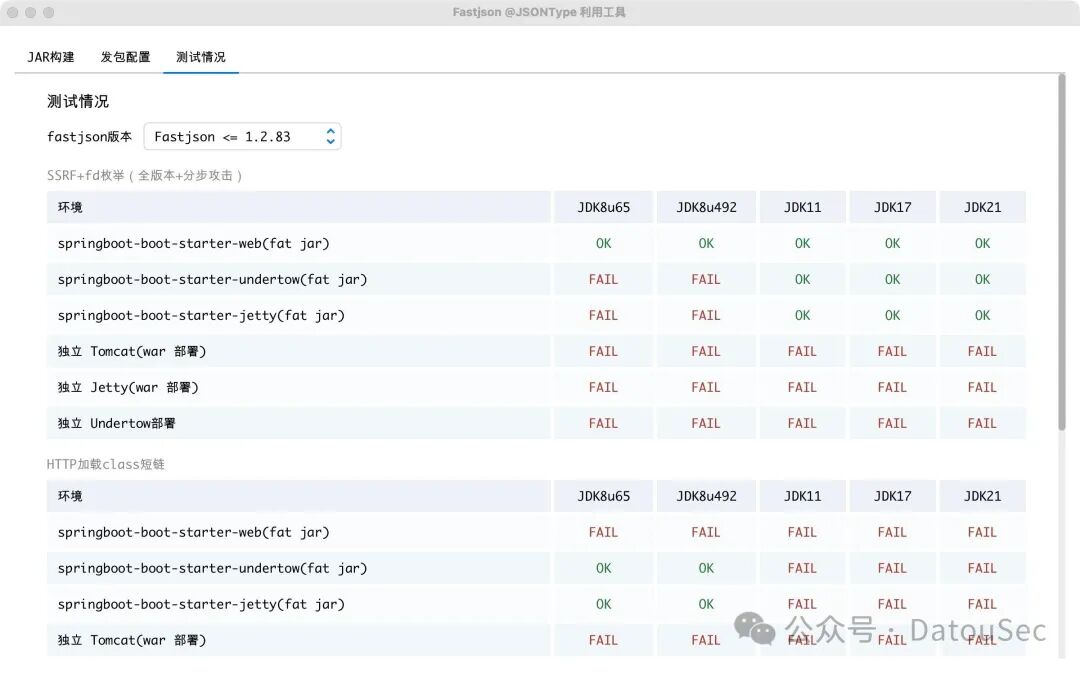Screen dimensions: 1080x673
Task: Click springboot-boot-starter-undertow(fat jar) row in HTTP table
Action: click(x=537, y=568)
